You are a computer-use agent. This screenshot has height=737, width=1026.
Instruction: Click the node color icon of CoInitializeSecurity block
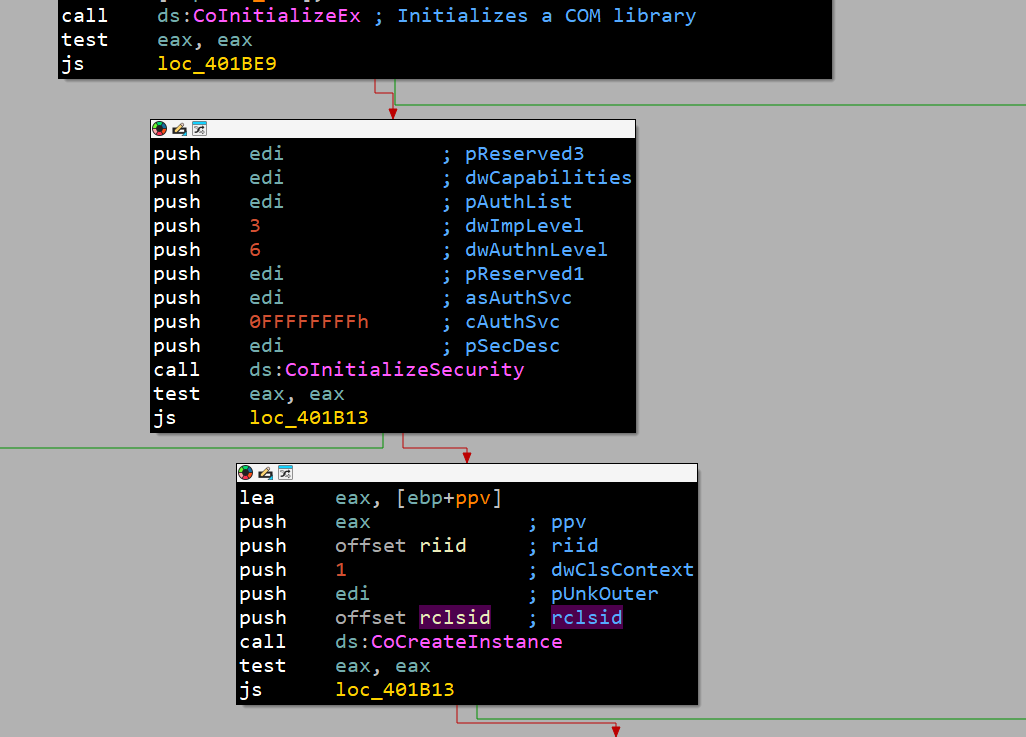(160, 129)
